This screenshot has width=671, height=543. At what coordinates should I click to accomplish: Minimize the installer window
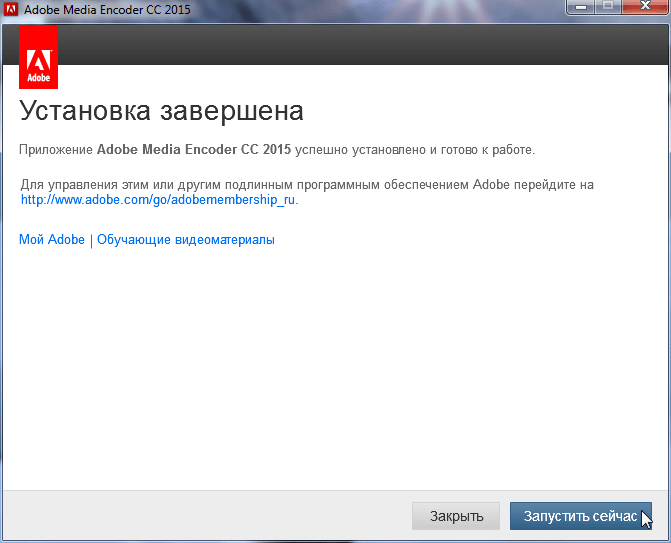click(x=581, y=7)
